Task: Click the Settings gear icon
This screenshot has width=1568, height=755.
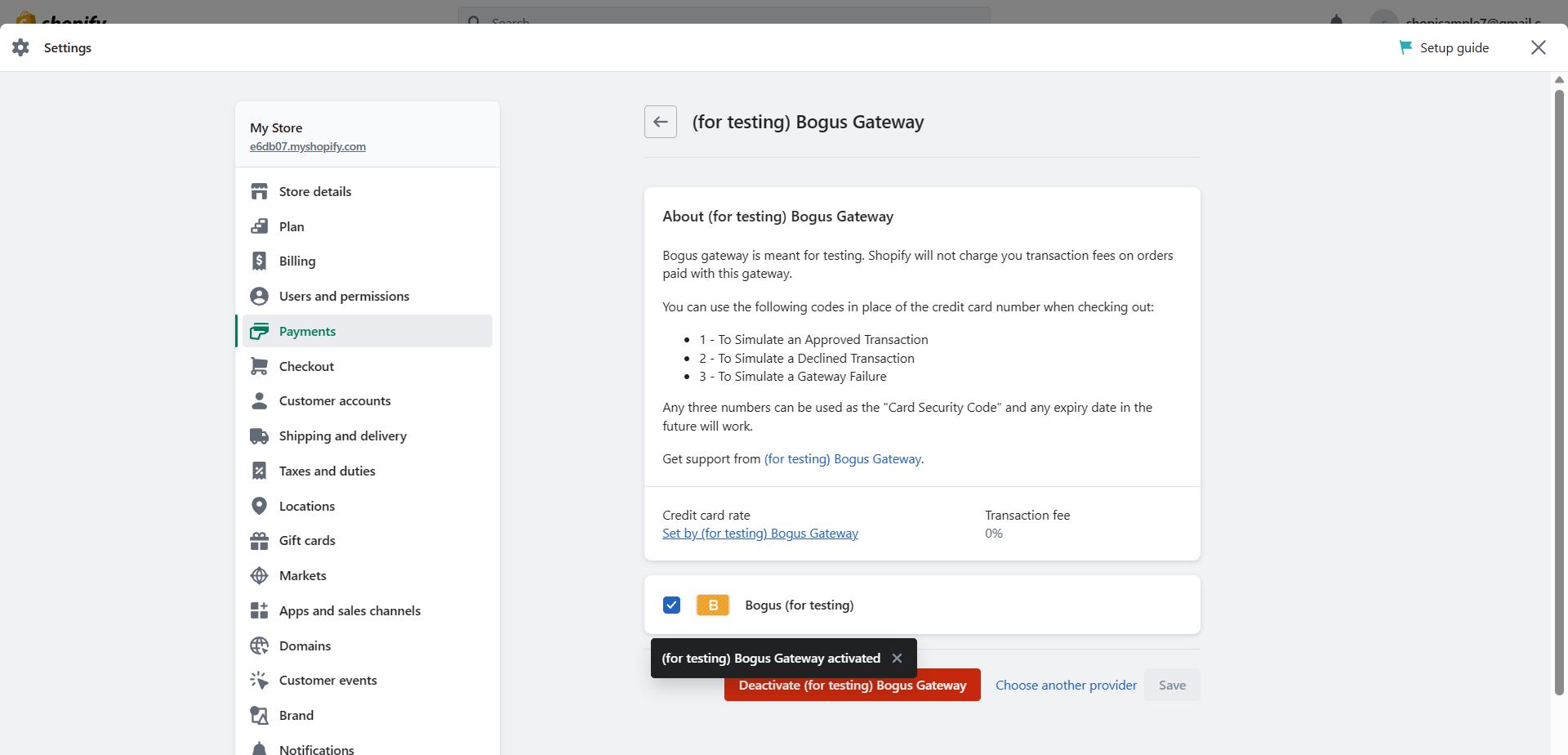Action: click(21, 47)
